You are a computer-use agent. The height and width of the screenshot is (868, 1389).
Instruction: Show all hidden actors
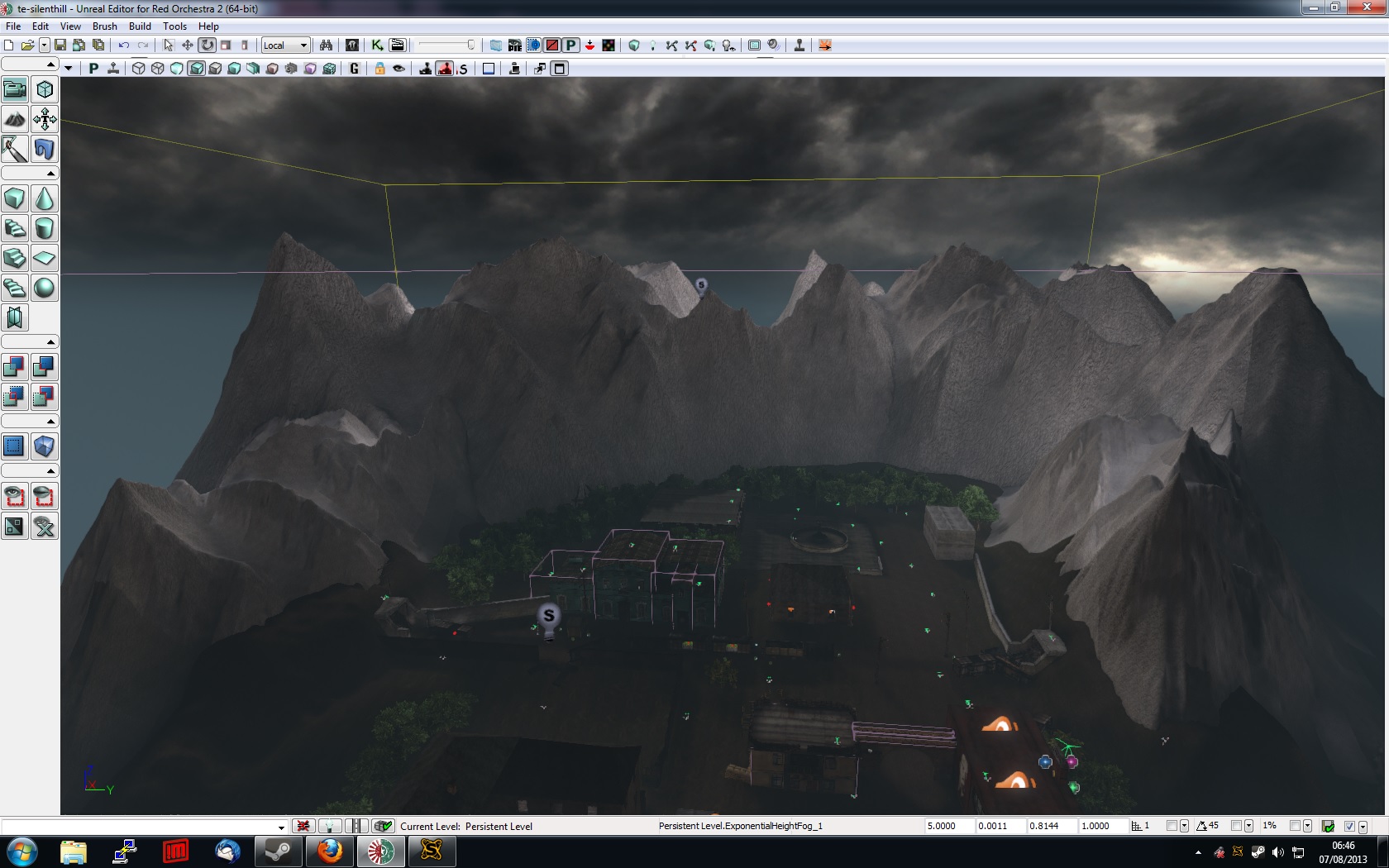point(45,526)
